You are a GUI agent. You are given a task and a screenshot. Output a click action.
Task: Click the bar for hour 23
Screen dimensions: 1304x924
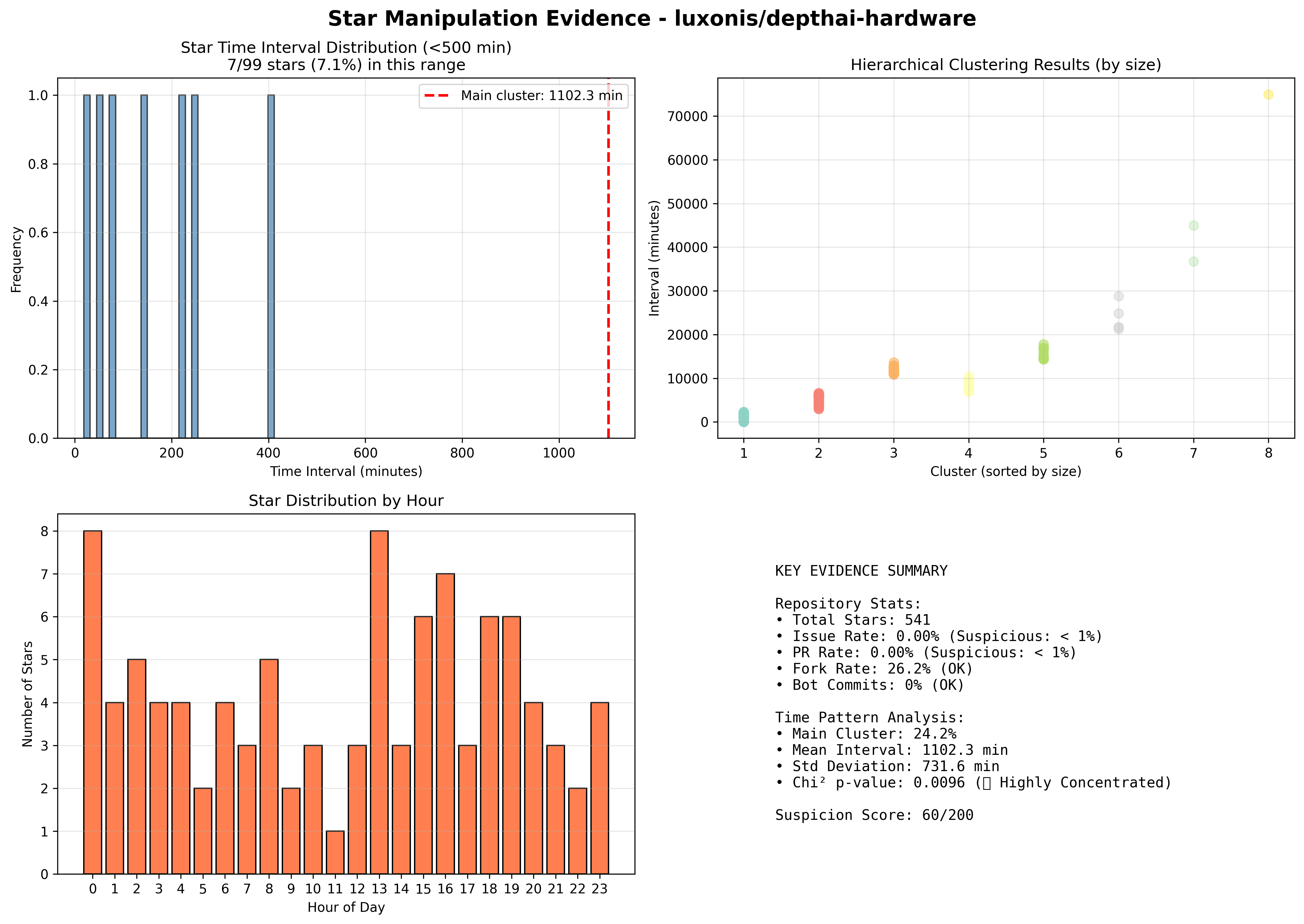point(600,788)
